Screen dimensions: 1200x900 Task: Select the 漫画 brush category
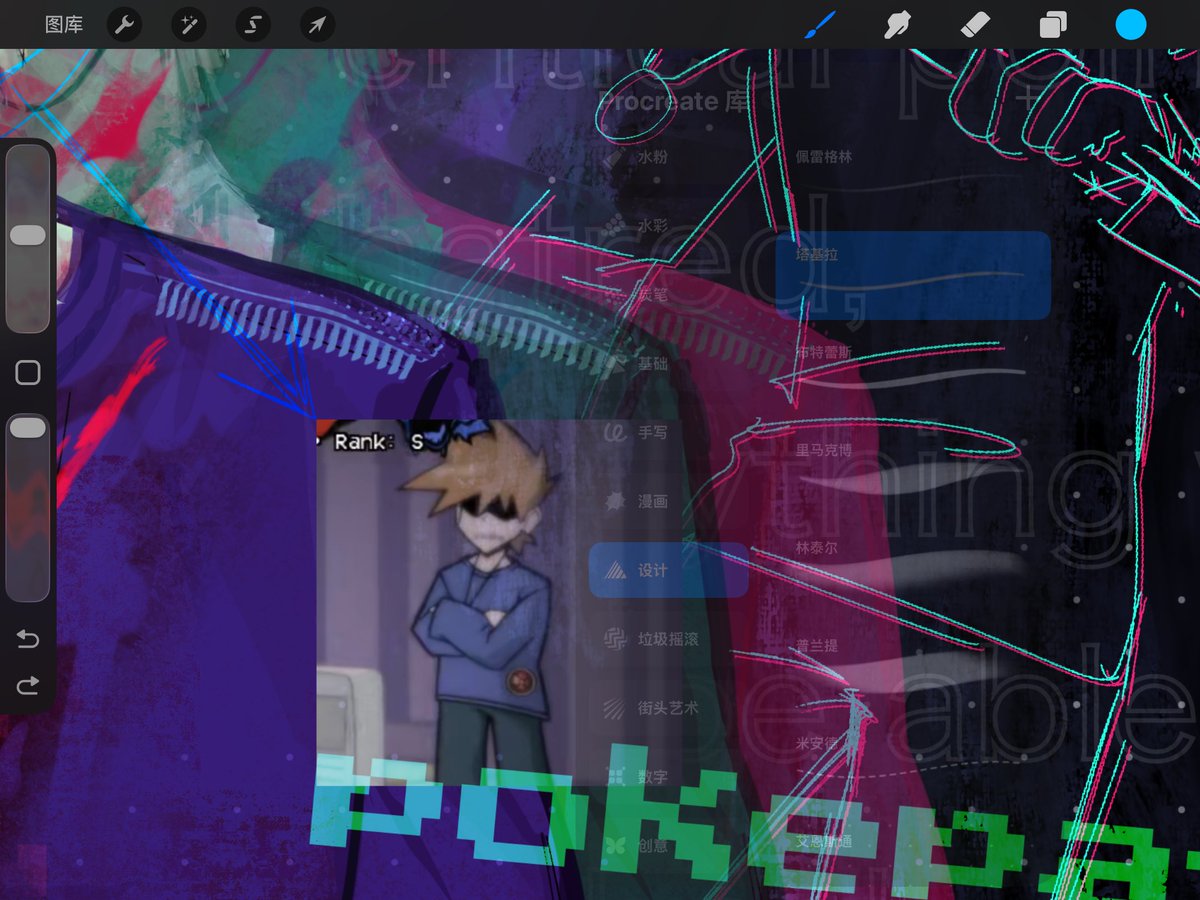668,502
